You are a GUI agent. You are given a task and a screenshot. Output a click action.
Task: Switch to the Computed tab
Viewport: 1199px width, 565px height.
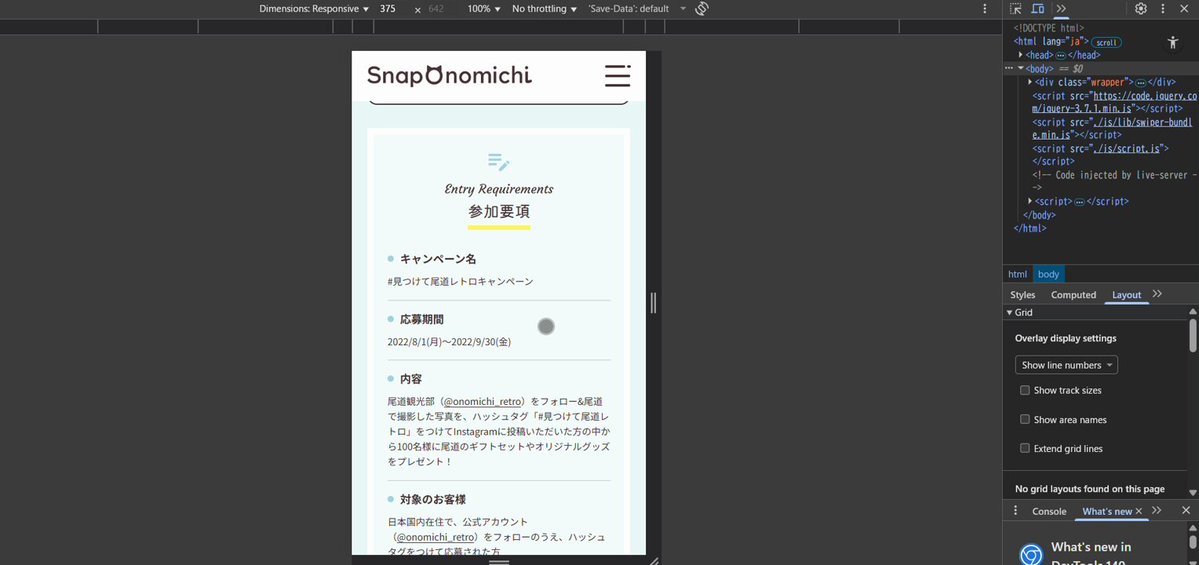pyautogui.click(x=1073, y=294)
